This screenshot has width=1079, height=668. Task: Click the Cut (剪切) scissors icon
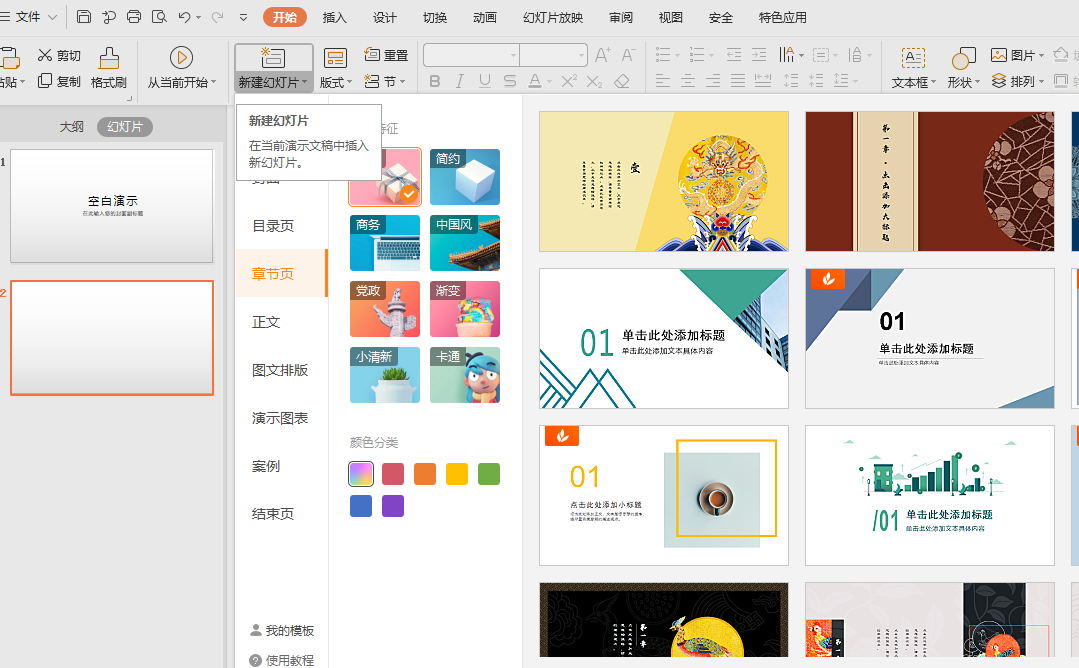[x=45, y=56]
